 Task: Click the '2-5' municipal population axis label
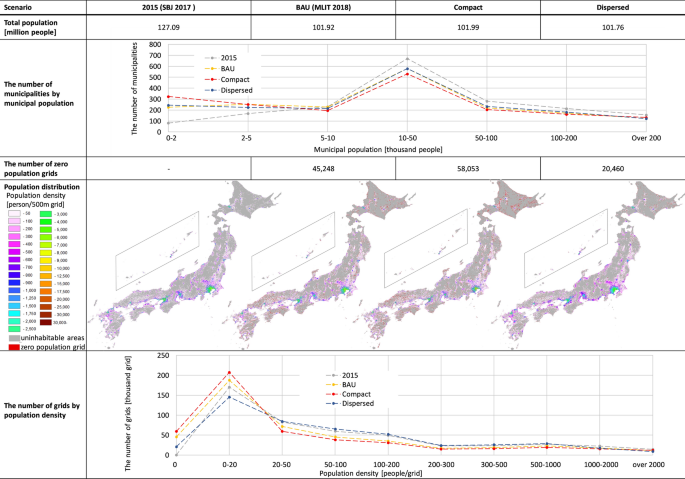(246, 138)
